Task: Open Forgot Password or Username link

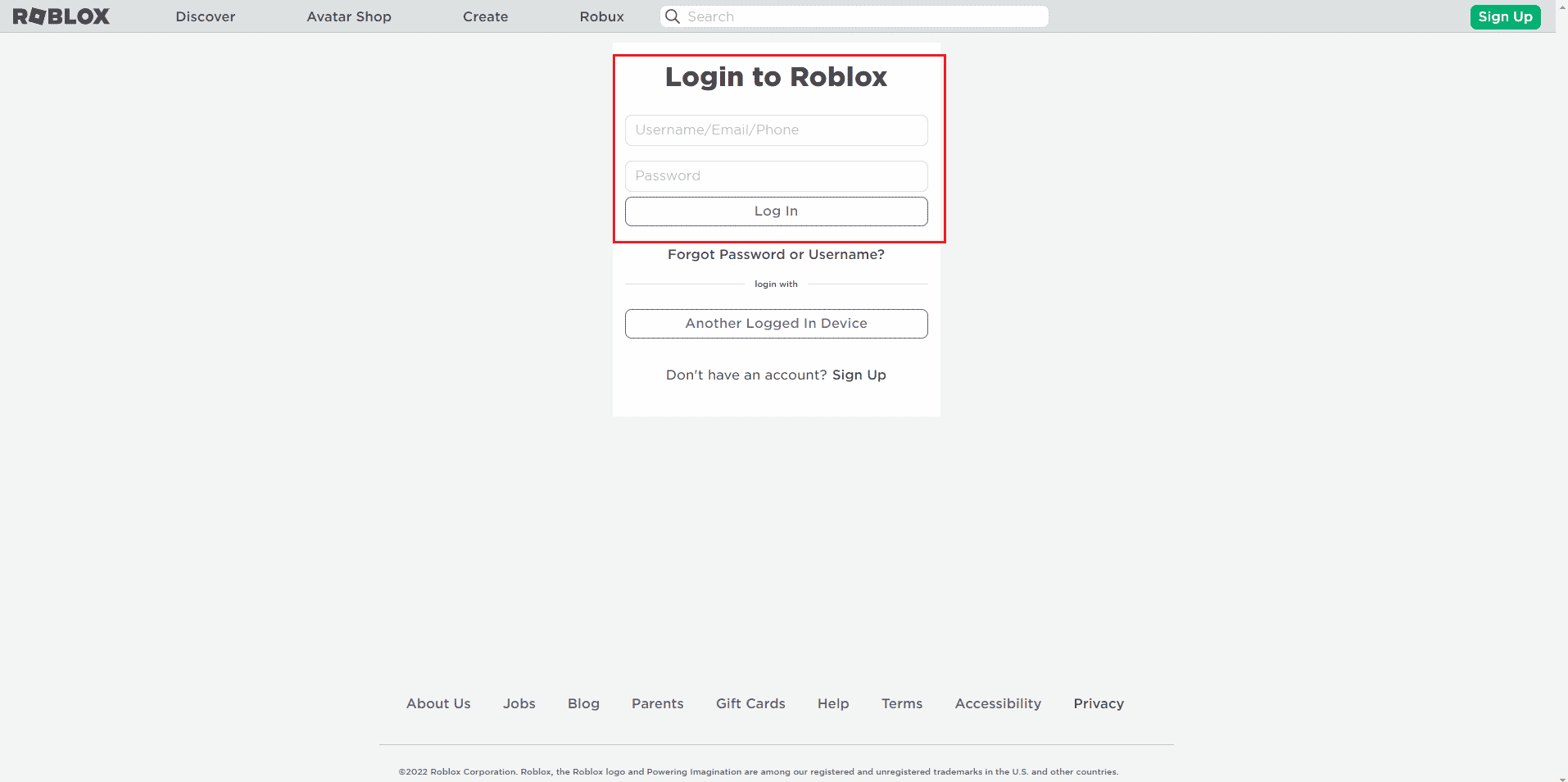Action: click(777, 255)
